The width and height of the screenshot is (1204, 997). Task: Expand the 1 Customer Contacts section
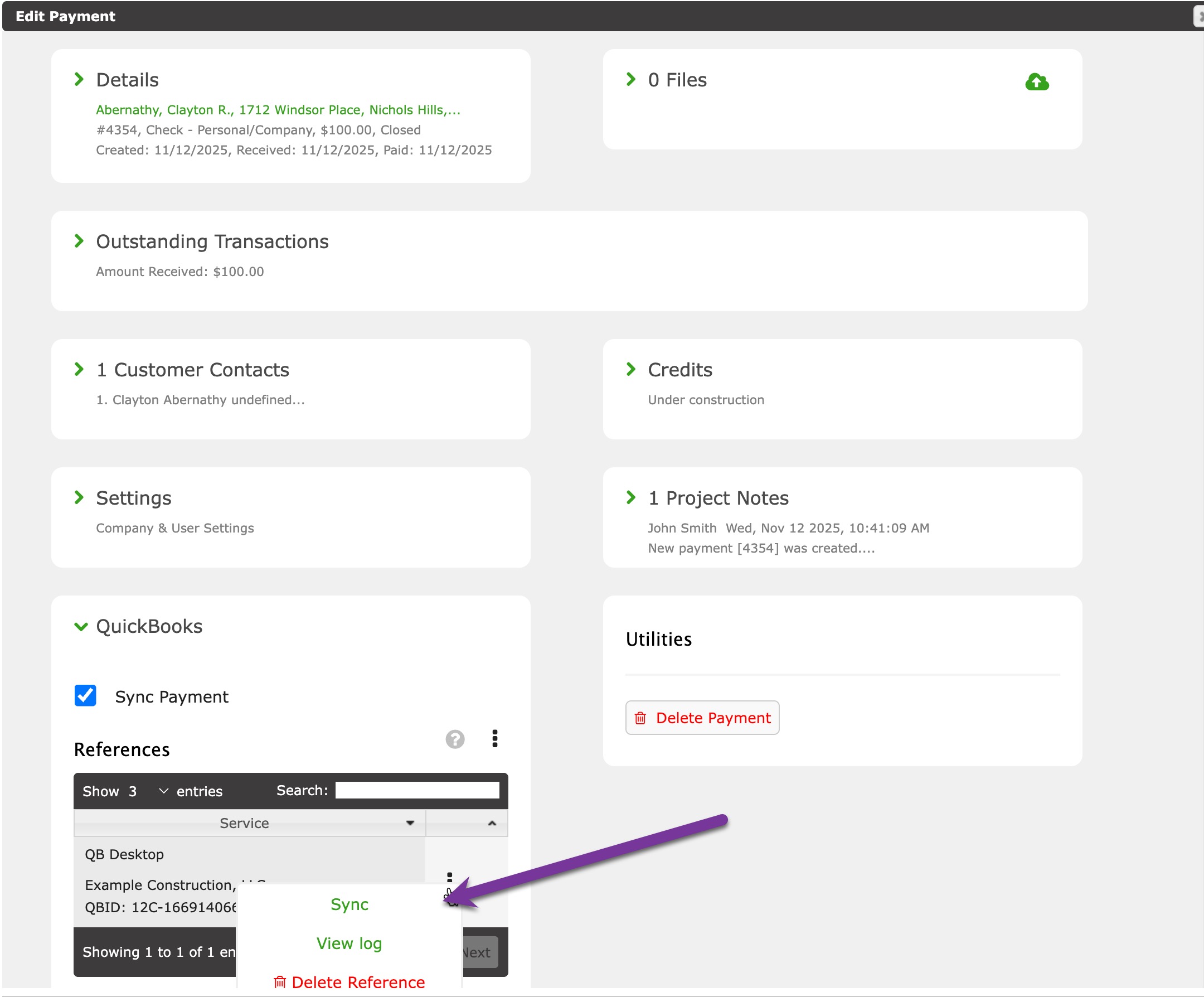coord(79,370)
